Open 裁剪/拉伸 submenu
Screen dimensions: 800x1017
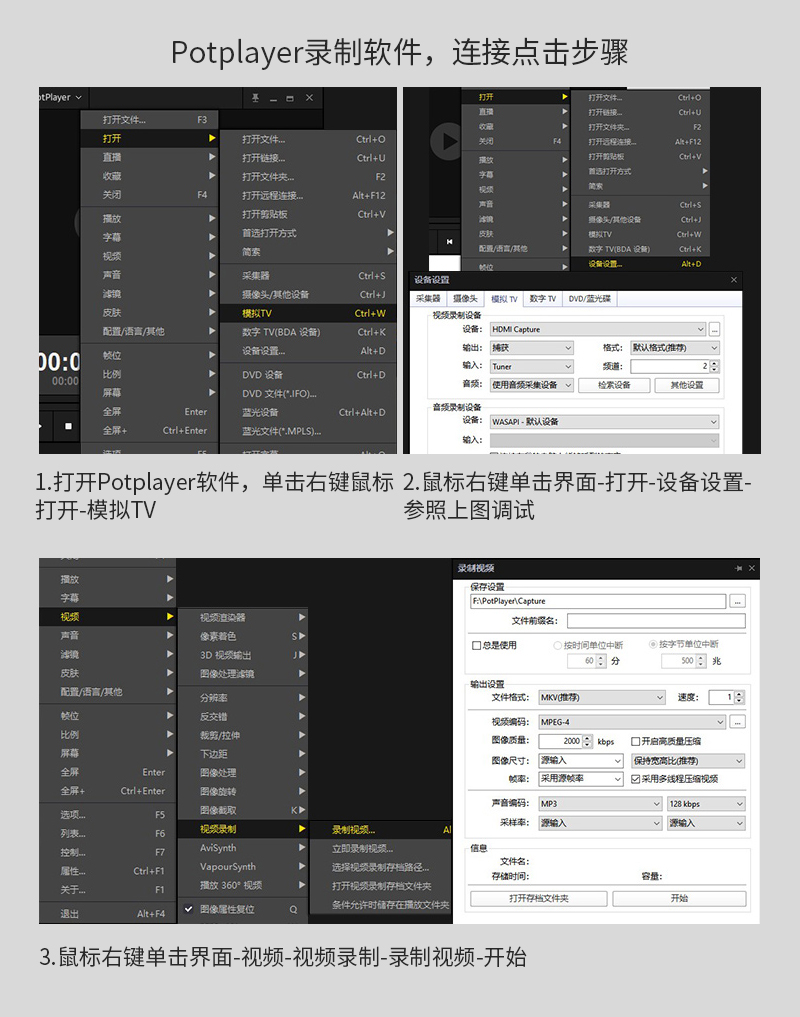click(243, 736)
